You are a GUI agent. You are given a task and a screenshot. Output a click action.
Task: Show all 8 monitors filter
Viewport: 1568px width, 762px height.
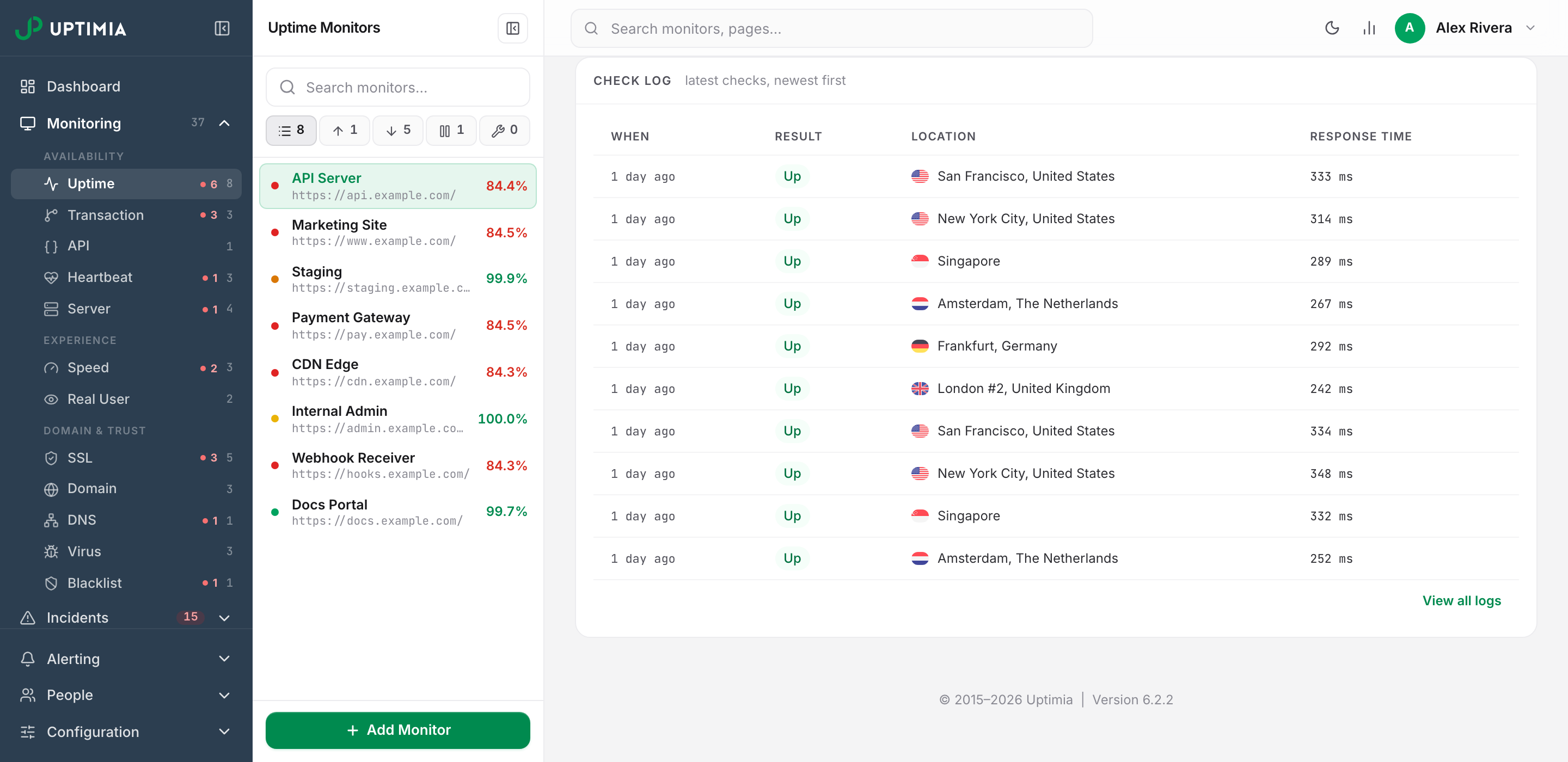pyautogui.click(x=291, y=130)
